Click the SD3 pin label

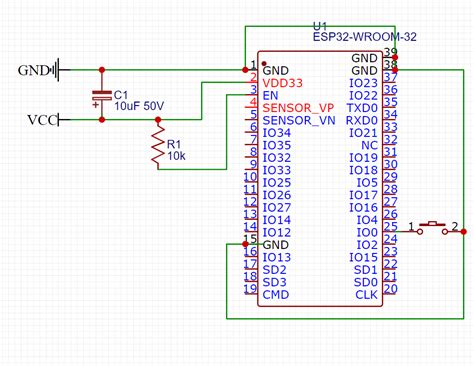pos(274,282)
